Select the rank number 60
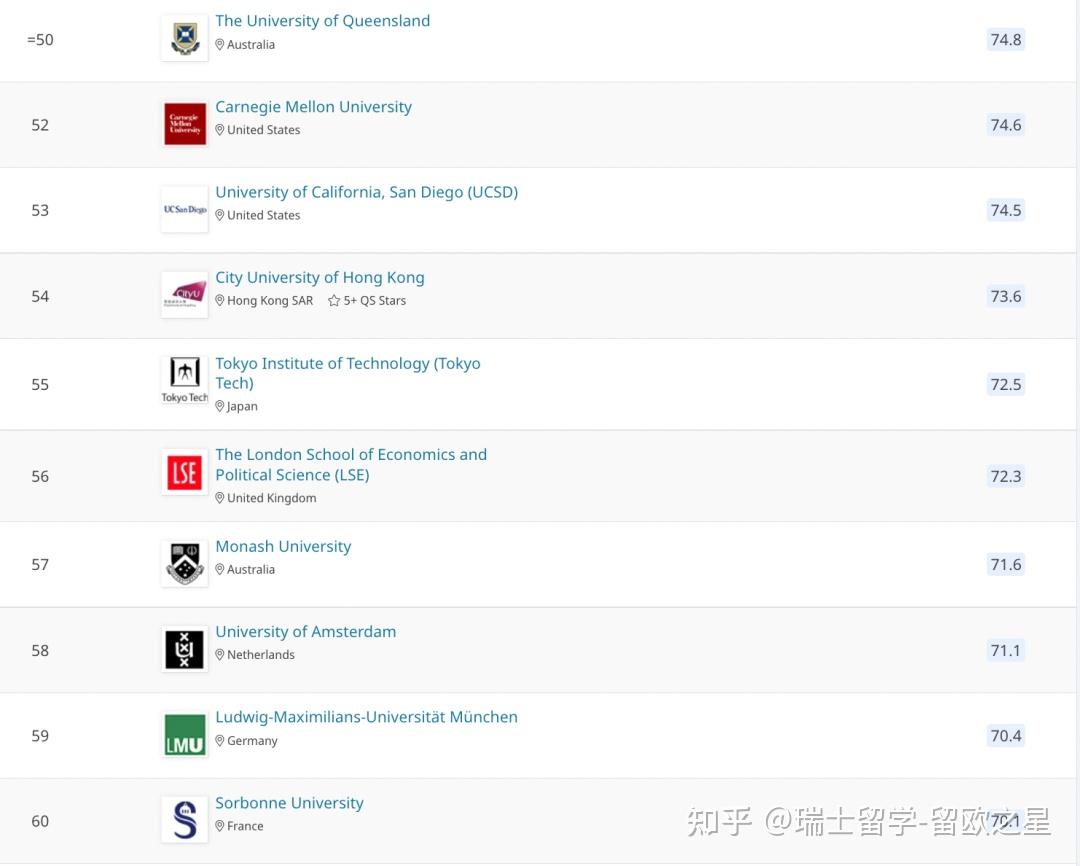This screenshot has width=1080, height=866. (40, 822)
